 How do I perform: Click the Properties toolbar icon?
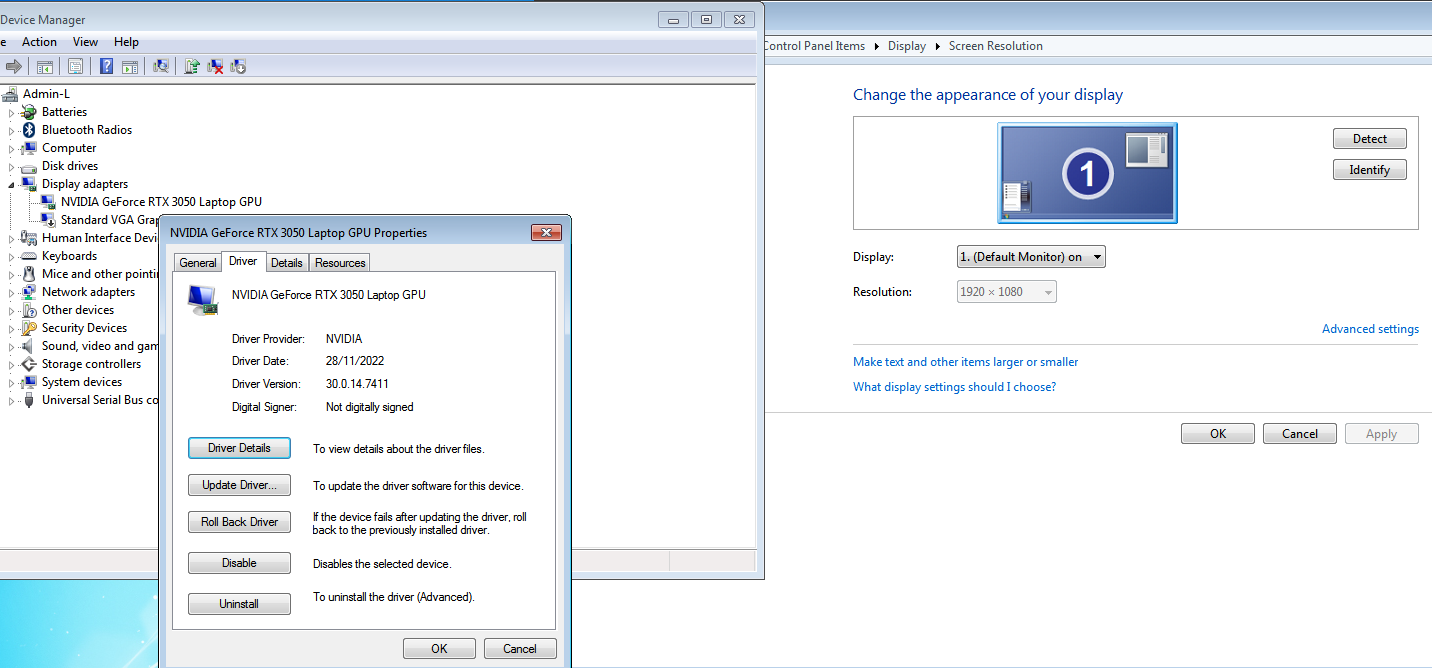76,66
